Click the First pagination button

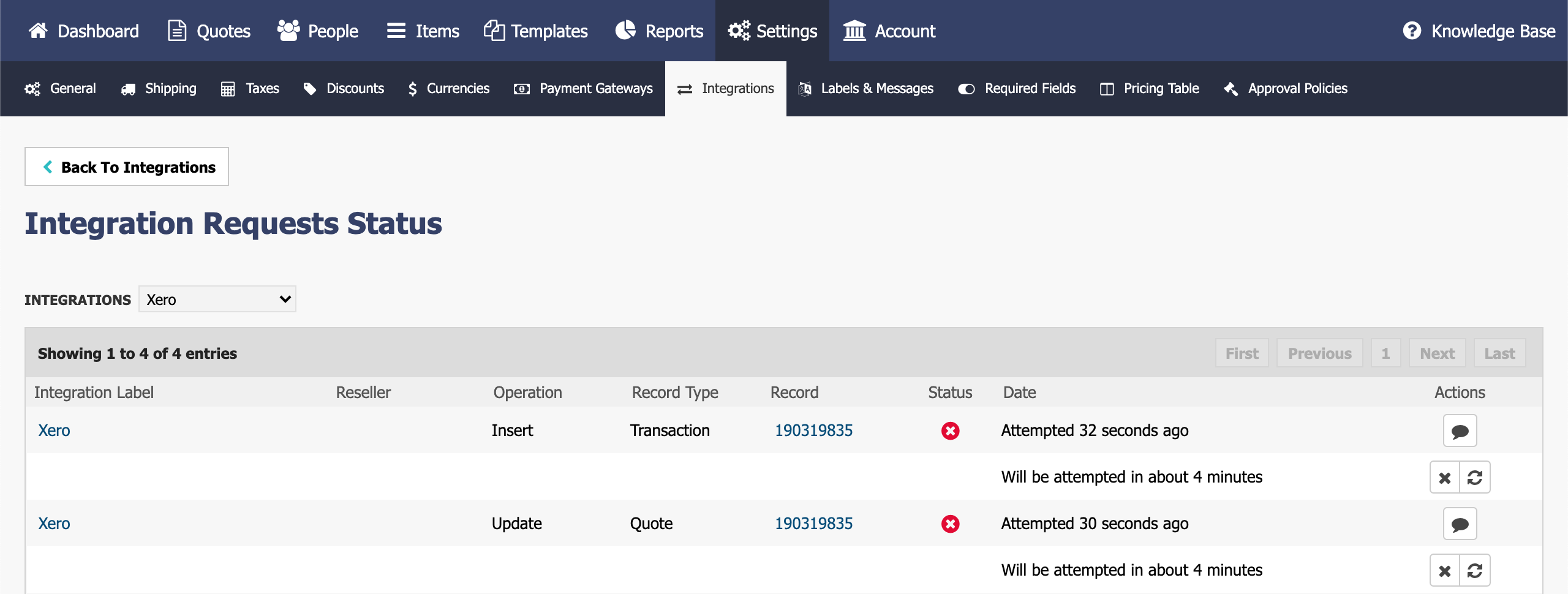click(x=1242, y=353)
